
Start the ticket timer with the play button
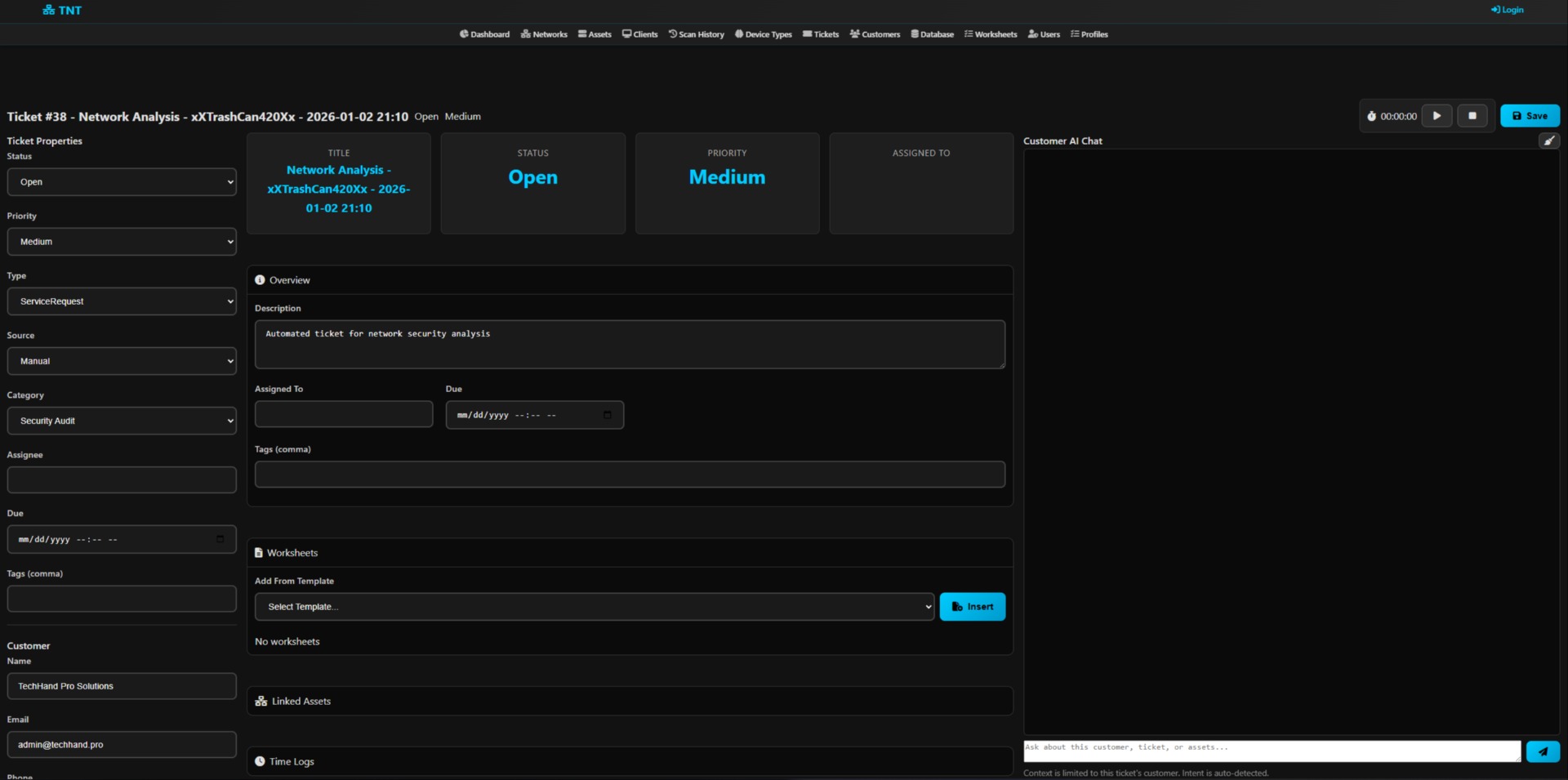[1437, 116]
